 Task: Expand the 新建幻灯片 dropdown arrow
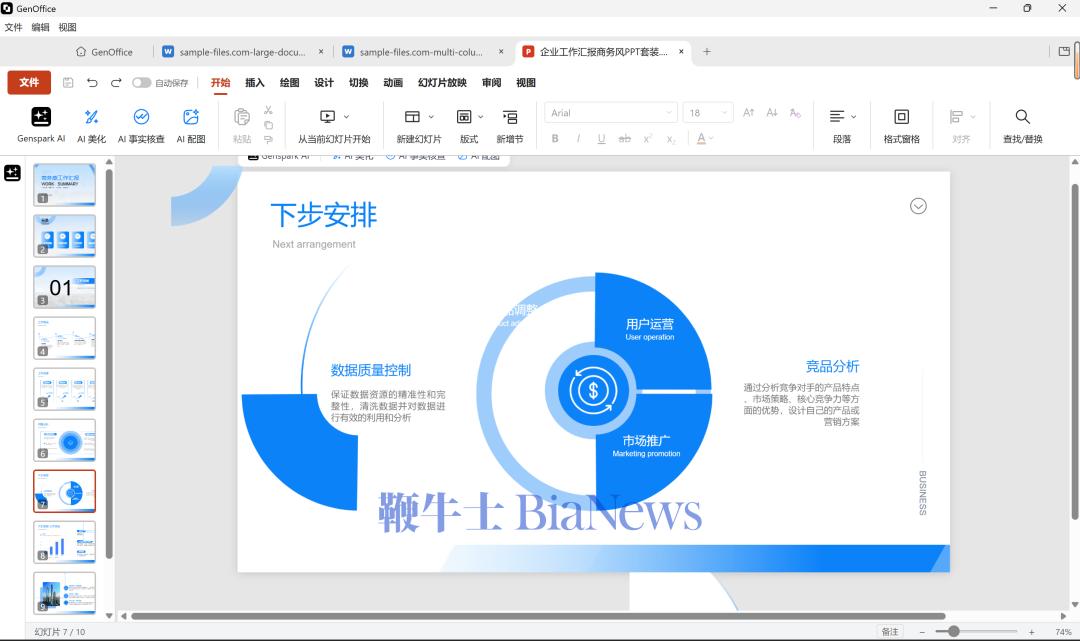click(431, 116)
